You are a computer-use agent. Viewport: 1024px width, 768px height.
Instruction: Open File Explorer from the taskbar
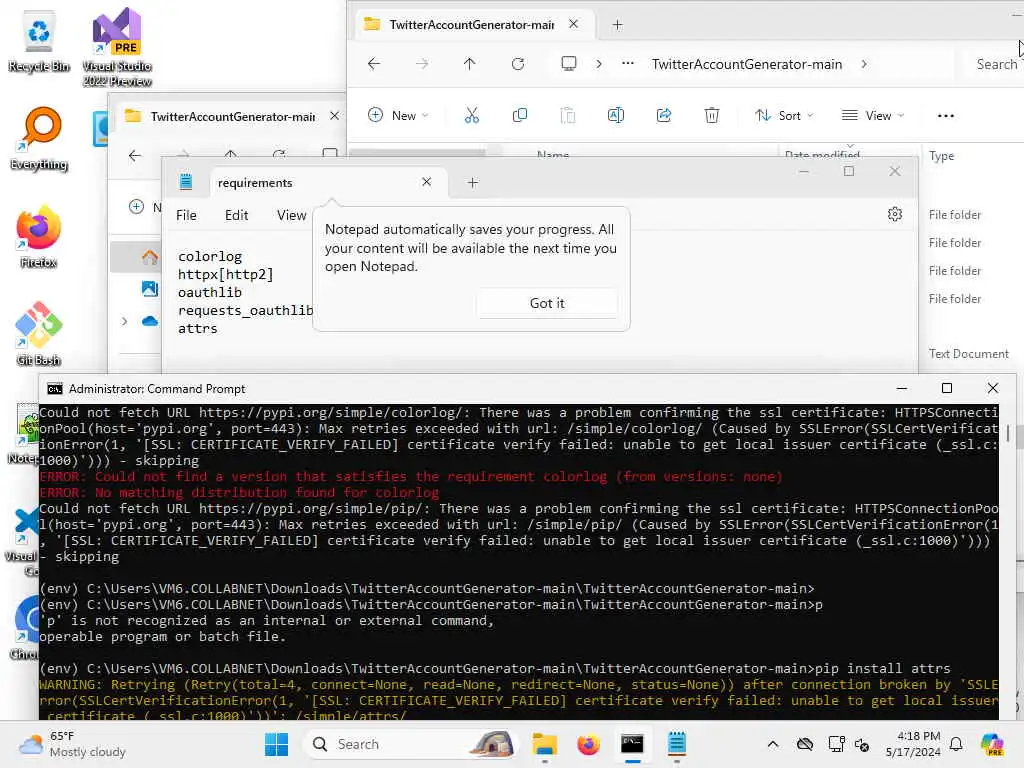tap(544, 744)
